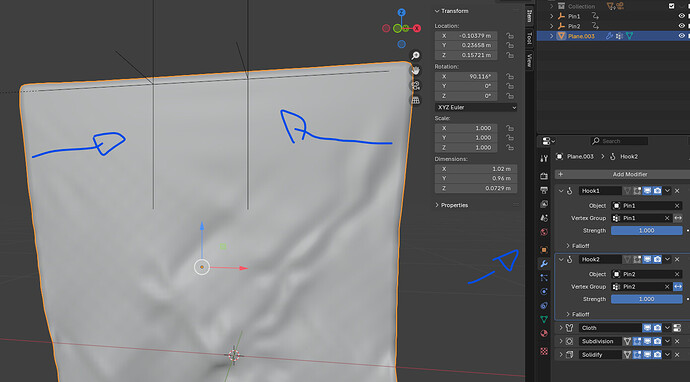The height and width of the screenshot is (382, 690).
Task: Expand the Cloth modifier panel
Action: pyautogui.click(x=561, y=328)
